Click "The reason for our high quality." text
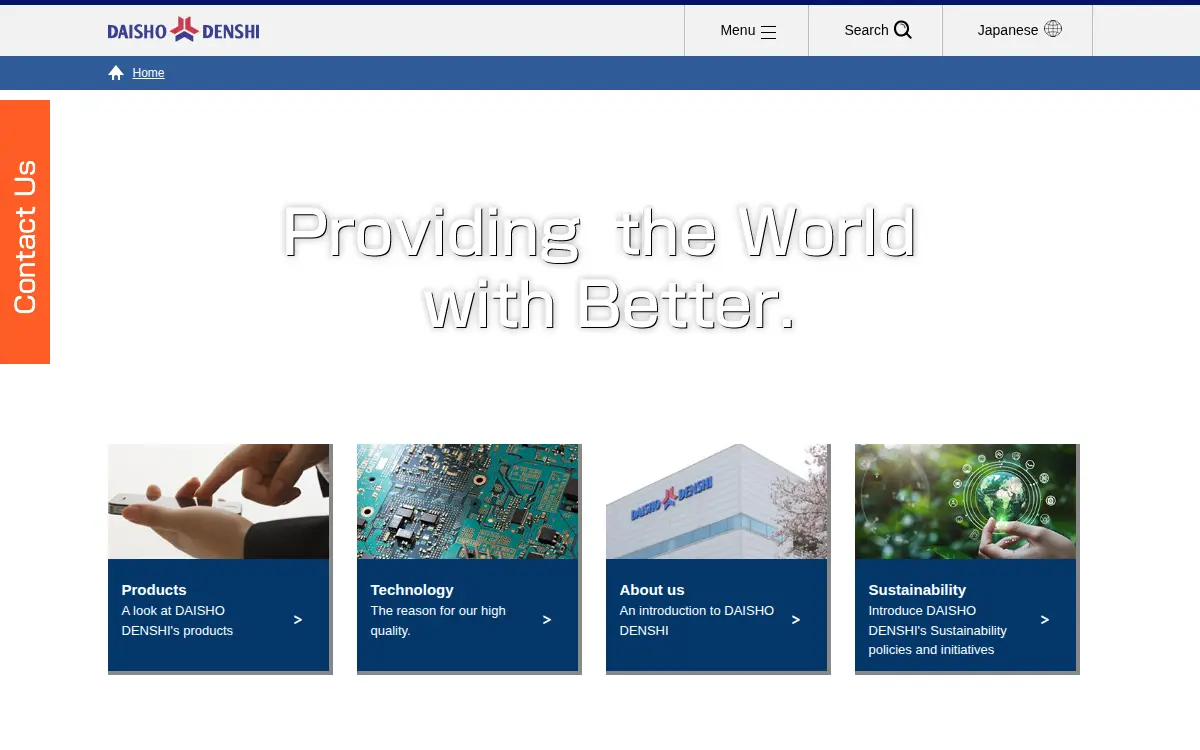 coord(438,621)
